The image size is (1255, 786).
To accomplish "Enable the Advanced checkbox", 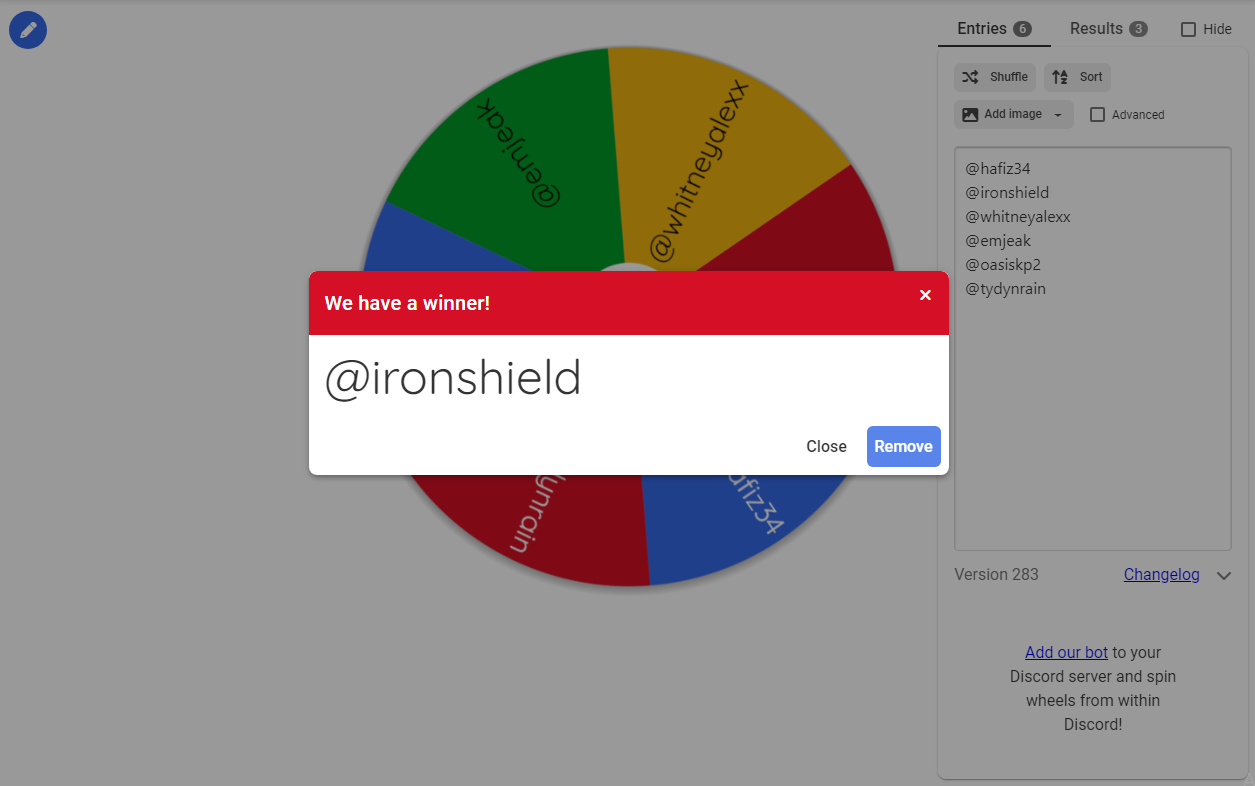I will tap(1097, 115).
